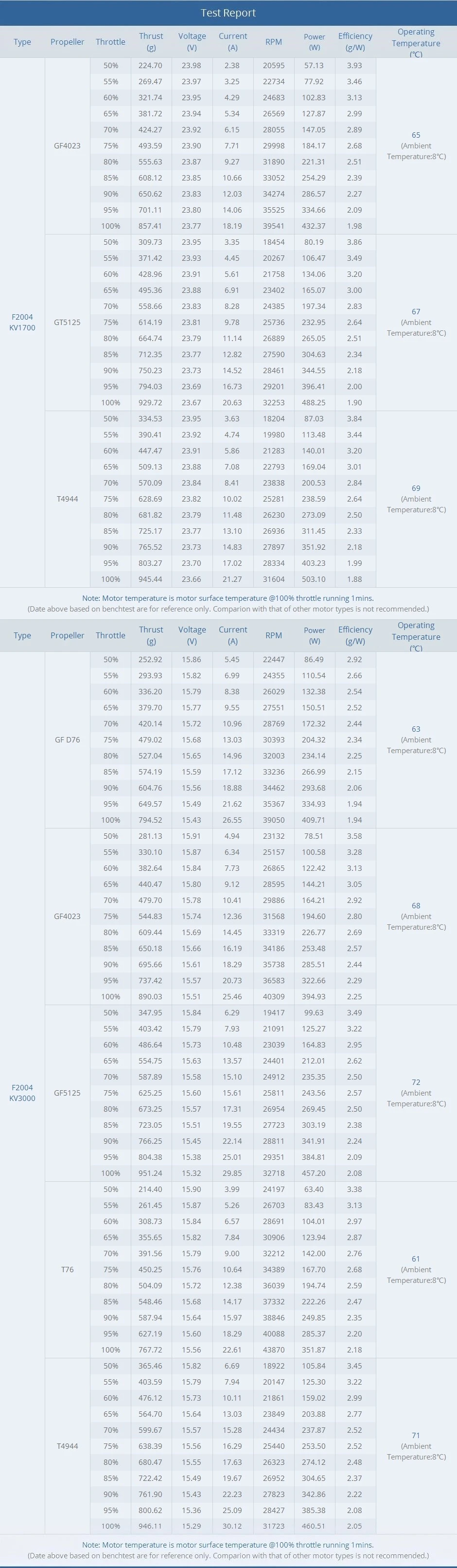Click power value 460.51
This screenshot has height=1568, width=457.
tap(314, 1526)
